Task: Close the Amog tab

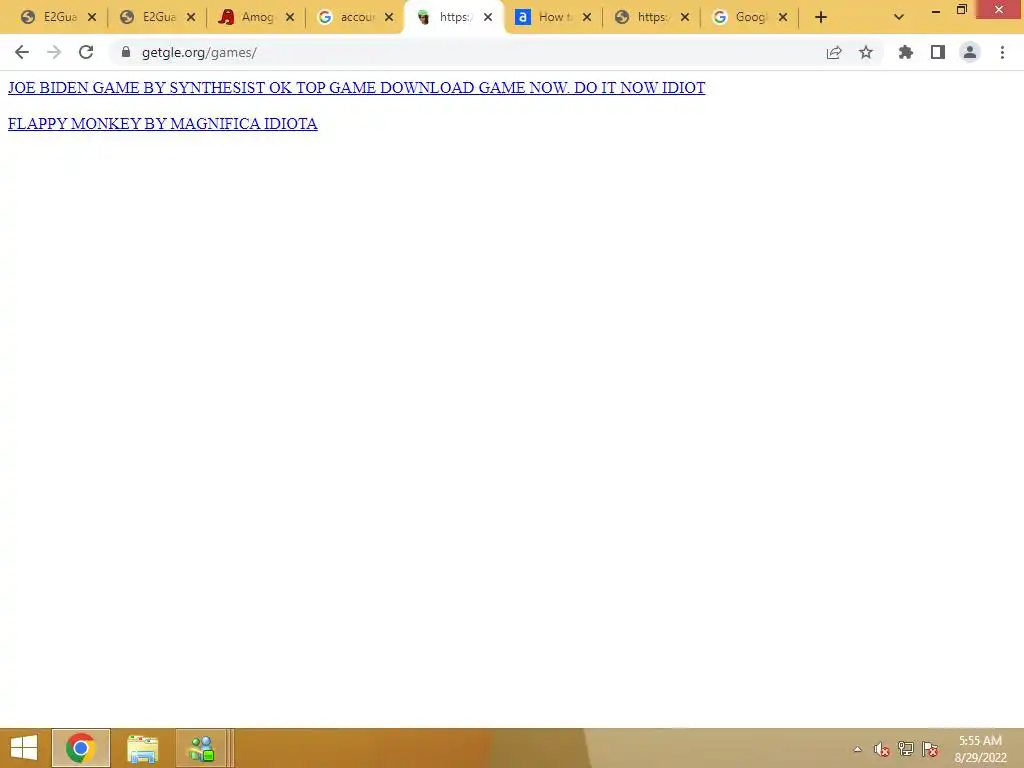Action: [290, 18]
